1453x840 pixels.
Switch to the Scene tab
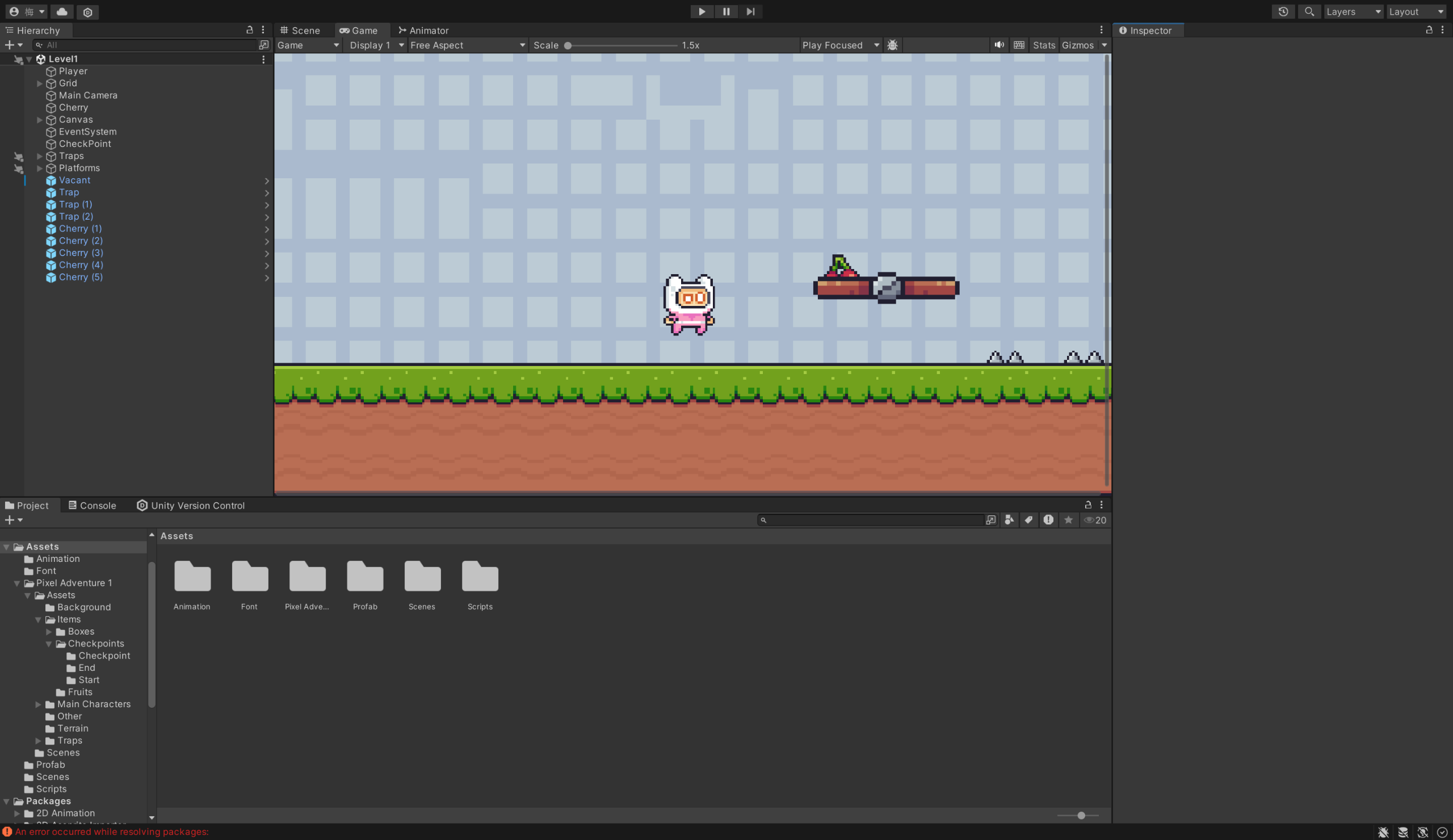[x=300, y=30]
